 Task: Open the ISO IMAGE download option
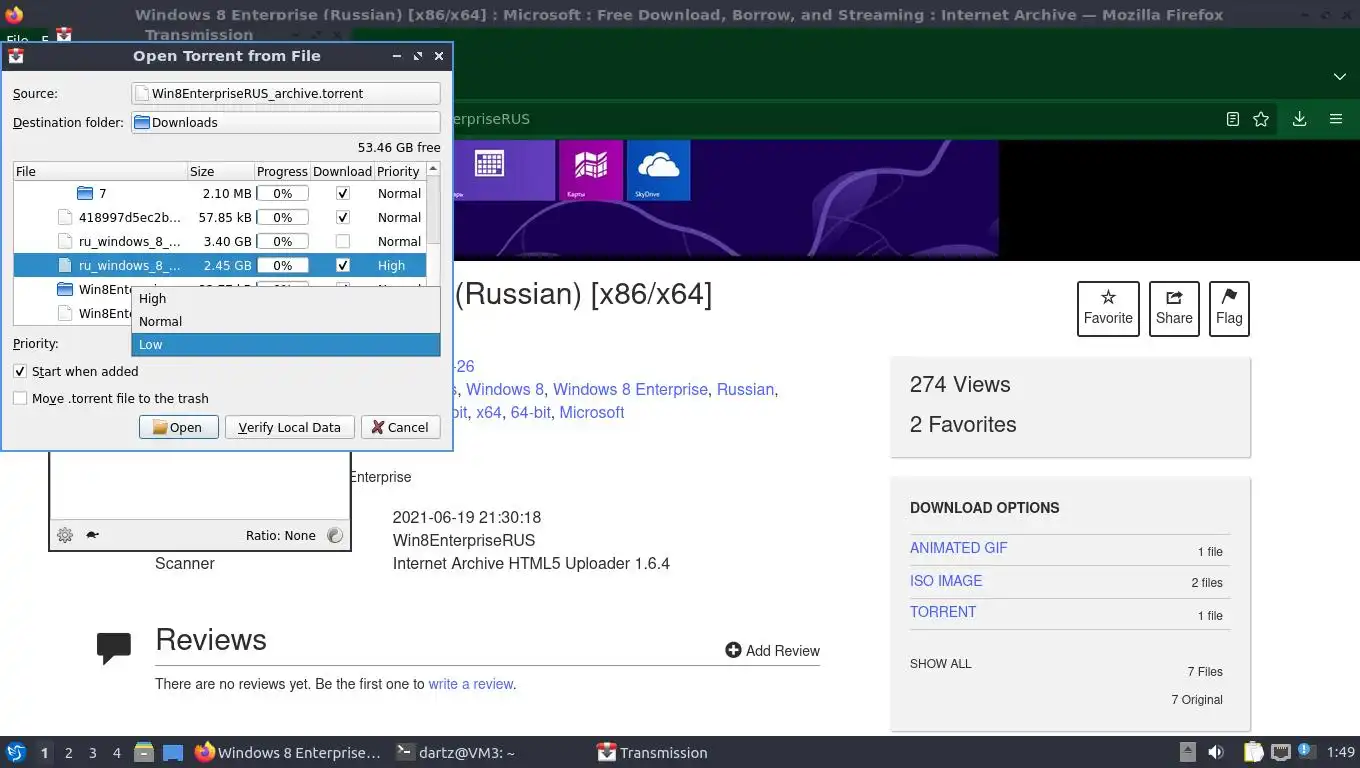tap(946, 581)
